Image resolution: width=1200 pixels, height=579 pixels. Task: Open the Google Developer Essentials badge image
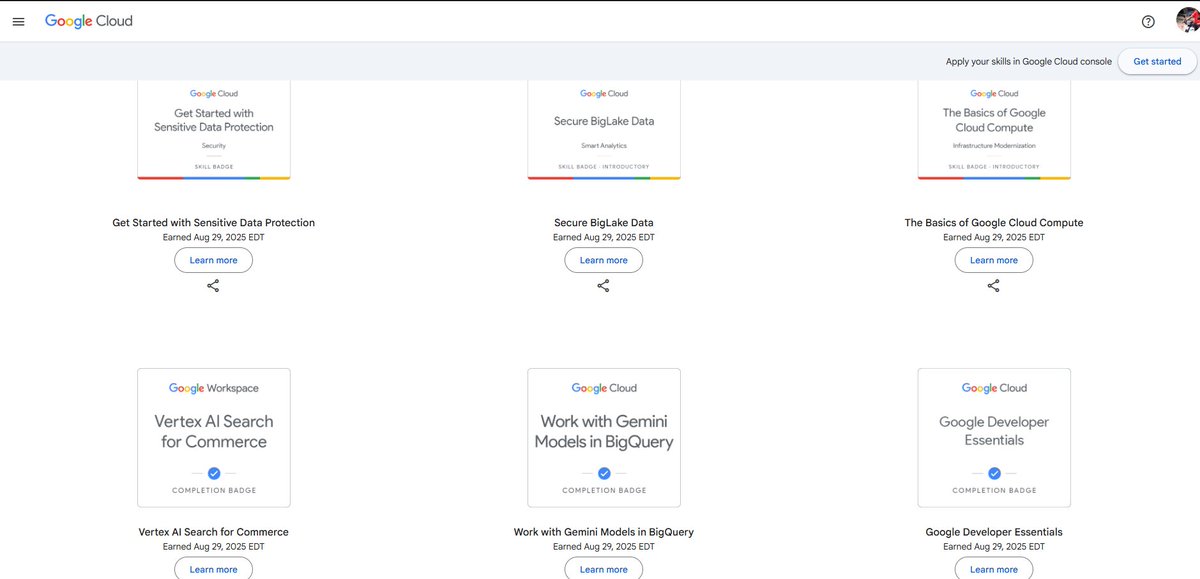(x=994, y=438)
